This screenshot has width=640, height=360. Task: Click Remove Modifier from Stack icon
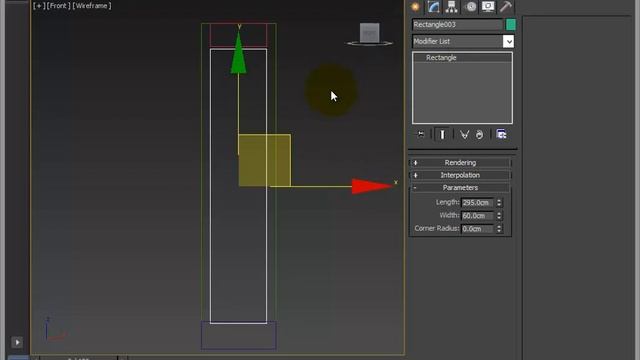tap(480, 134)
